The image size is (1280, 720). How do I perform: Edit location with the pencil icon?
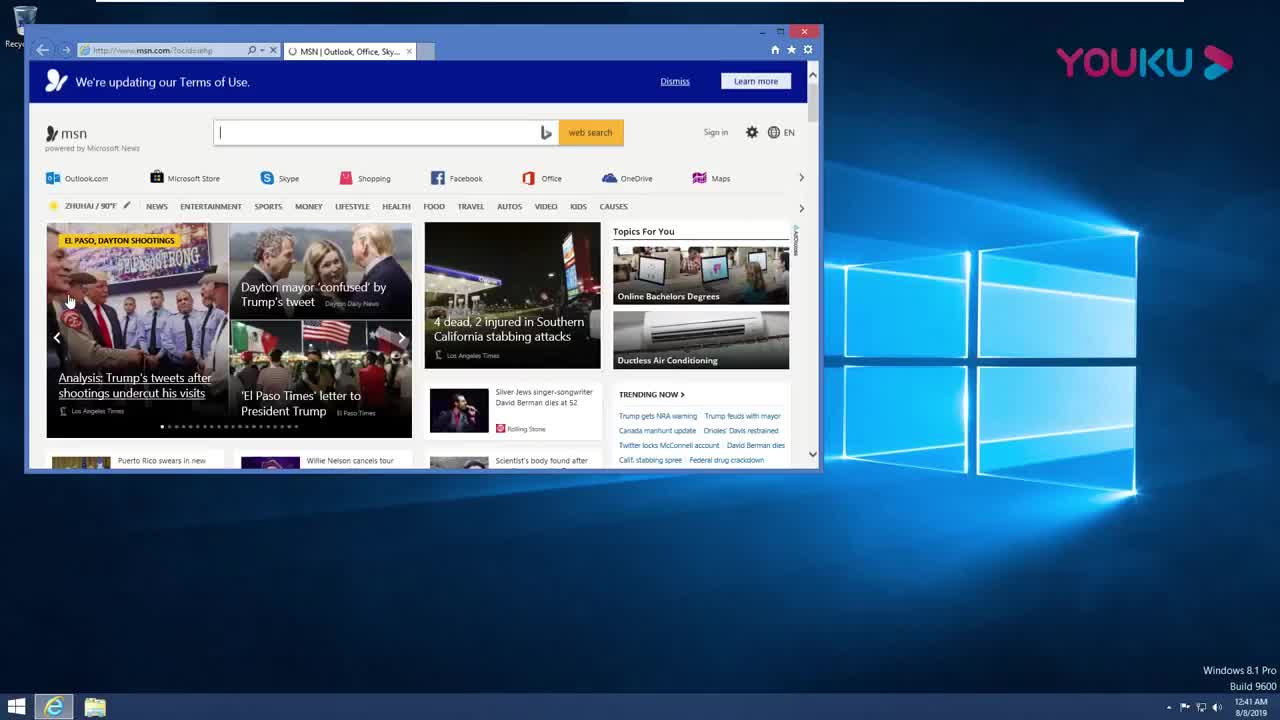127,206
